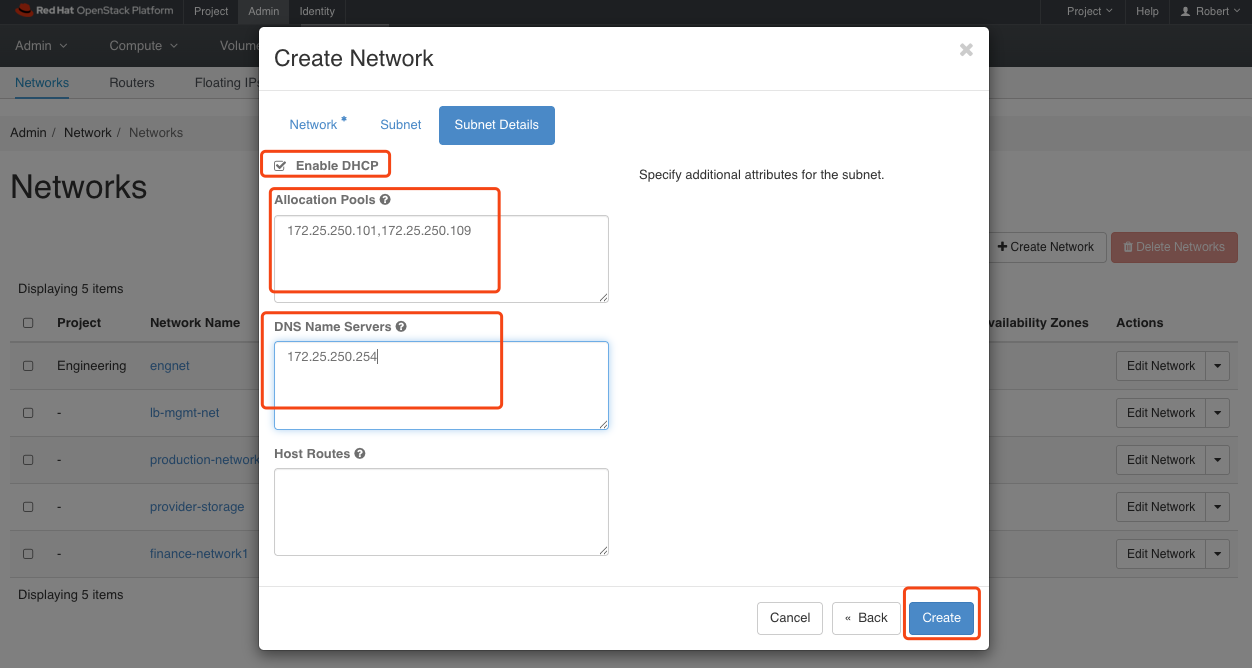Image resolution: width=1252 pixels, height=668 pixels.
Task: Open the Identity menu
Action: click(x=317, y=11)
